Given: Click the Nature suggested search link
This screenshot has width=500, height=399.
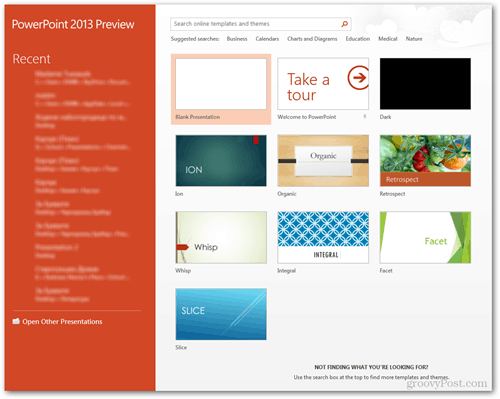Looking at the screenshot, I should pyautogui.click(x=414, y=39).
